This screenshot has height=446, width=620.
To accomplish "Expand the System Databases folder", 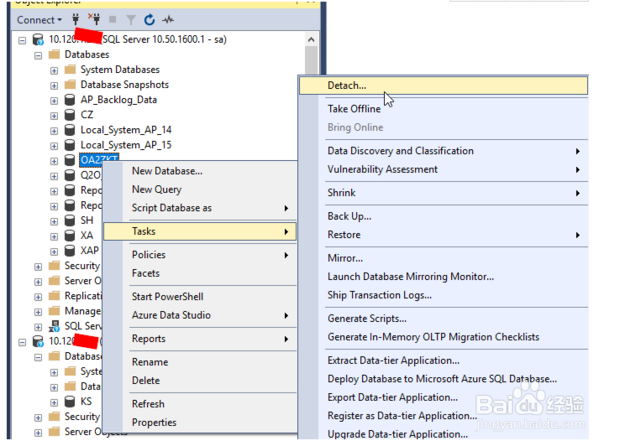I will (x=54, y=70).
